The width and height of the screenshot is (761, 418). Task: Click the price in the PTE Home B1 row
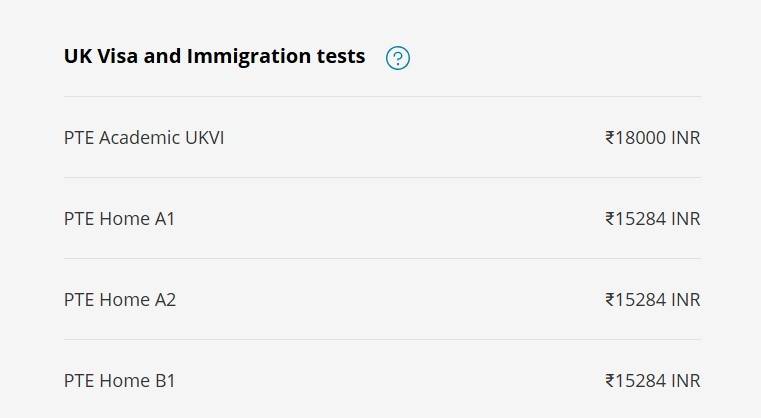652,381
